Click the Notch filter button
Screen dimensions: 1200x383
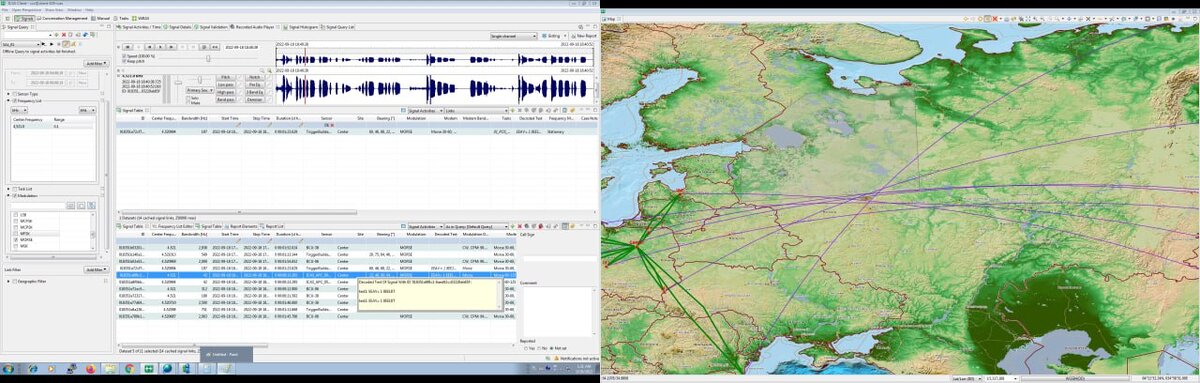(254, 76)
